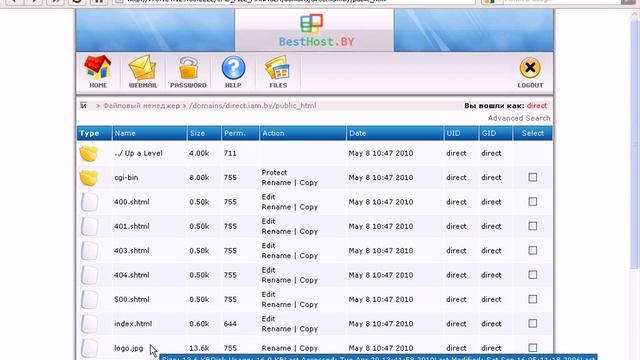Open the Password padlock icon
Viewport: 640px width, 360px height.
pyautogui.click(x=188, y=72)
